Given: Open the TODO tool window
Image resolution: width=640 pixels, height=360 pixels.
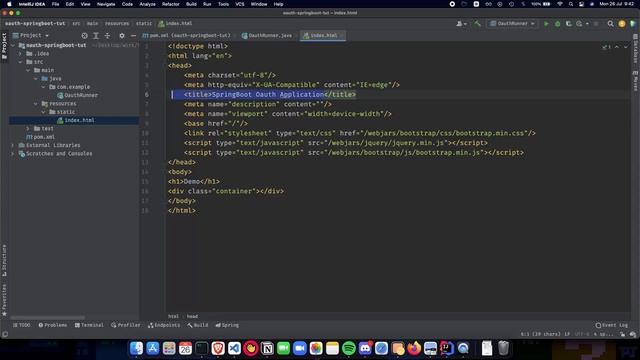Looking at the screenshot, I should point(22,325).
